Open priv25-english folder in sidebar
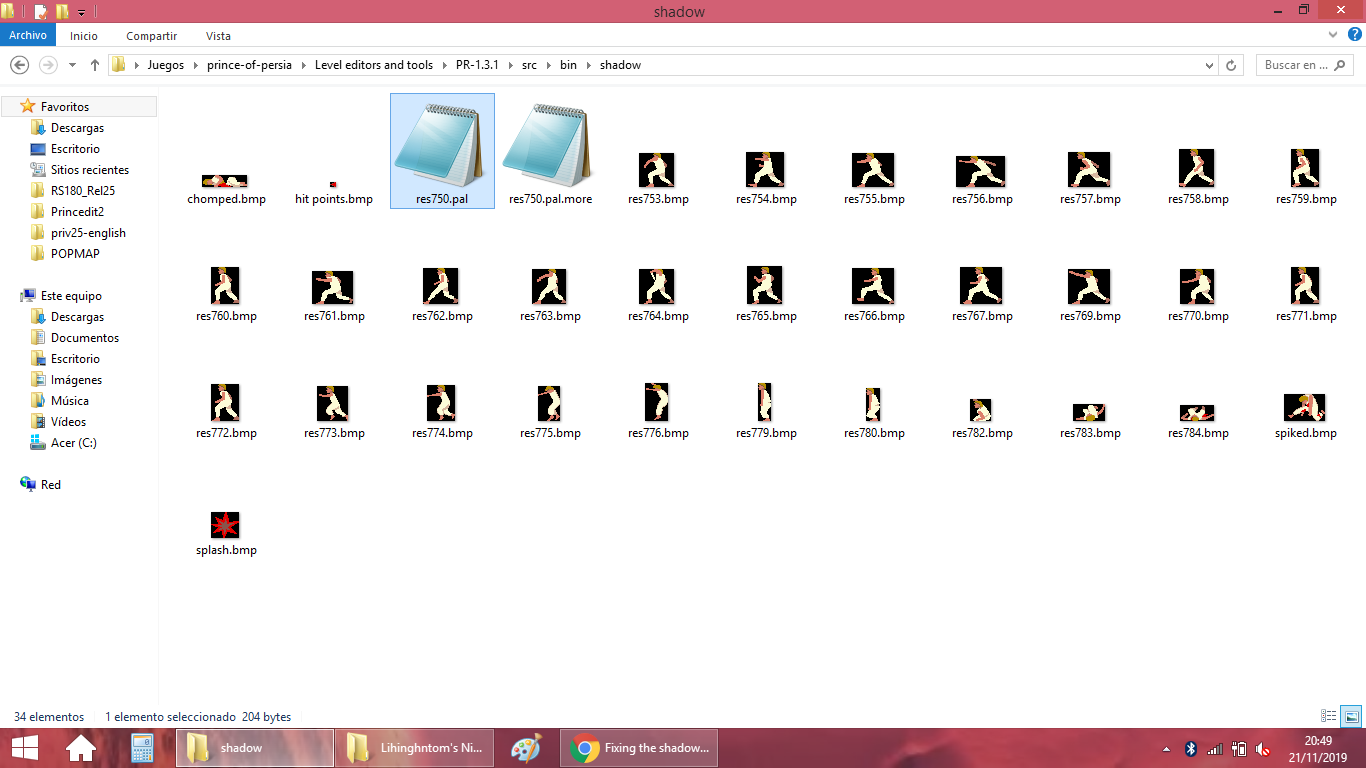Viewport: 1366px width, 768px height. [88, 233]
